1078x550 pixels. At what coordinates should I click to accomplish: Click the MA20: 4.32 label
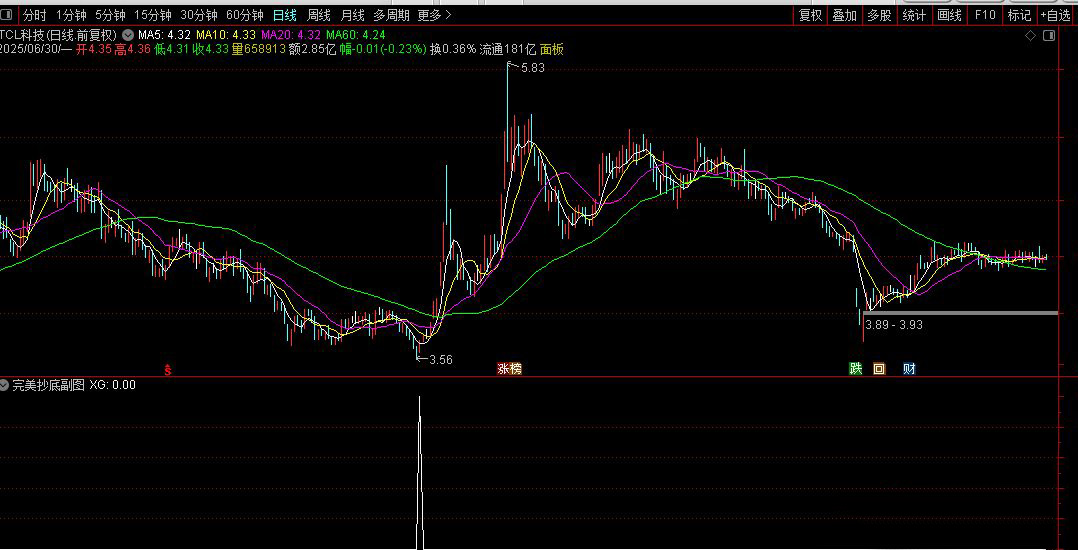point(291,34)
